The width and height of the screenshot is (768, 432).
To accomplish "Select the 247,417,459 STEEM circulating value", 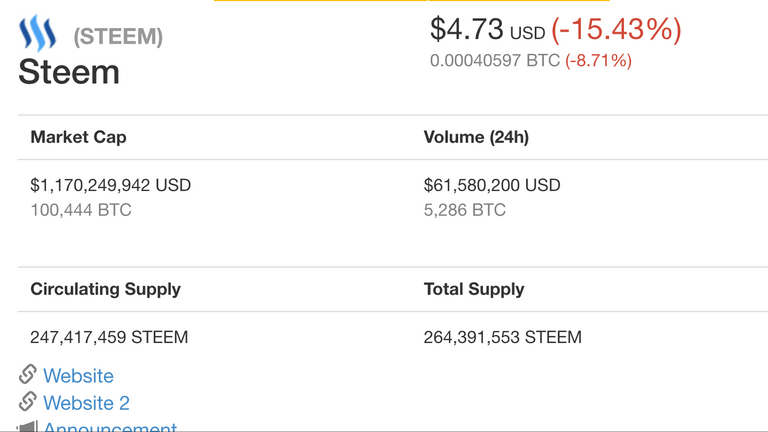I will 109,337.
